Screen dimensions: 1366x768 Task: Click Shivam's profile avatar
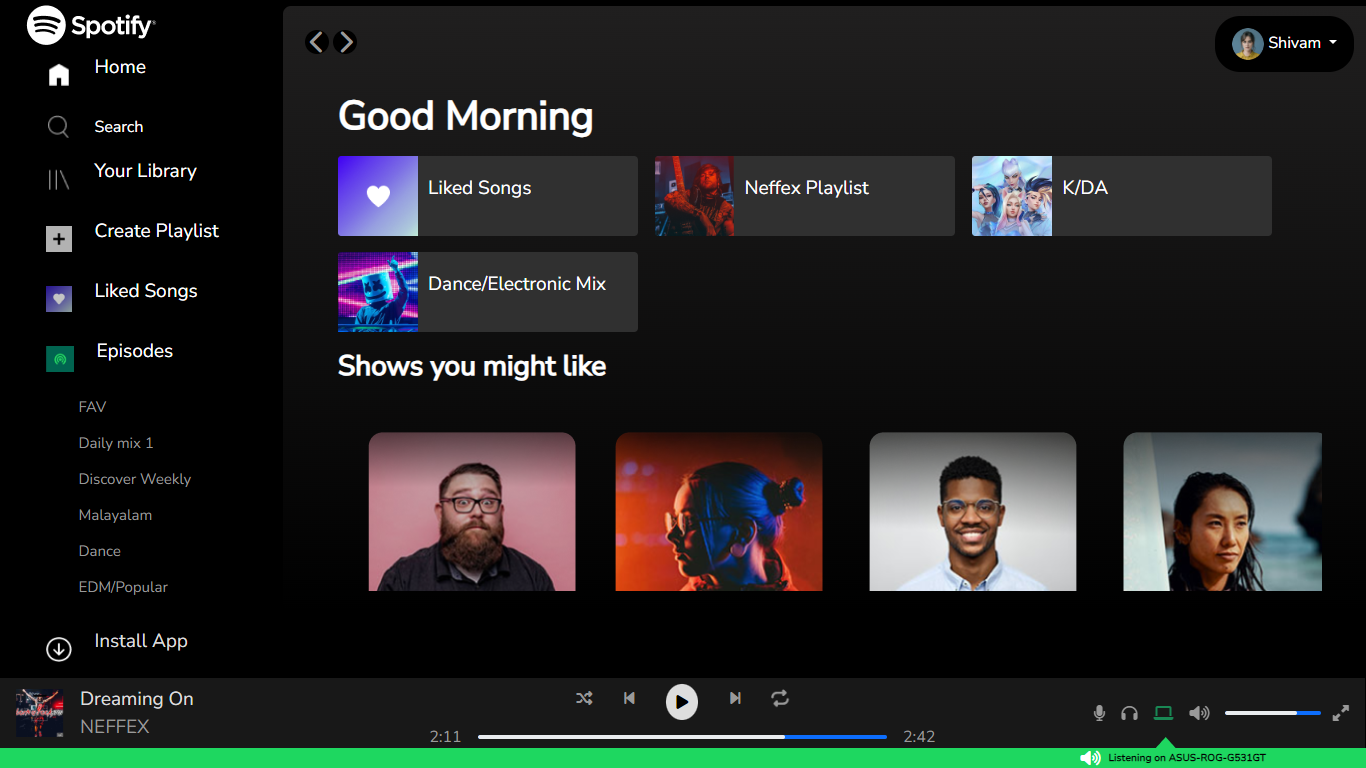(1247, 43)
